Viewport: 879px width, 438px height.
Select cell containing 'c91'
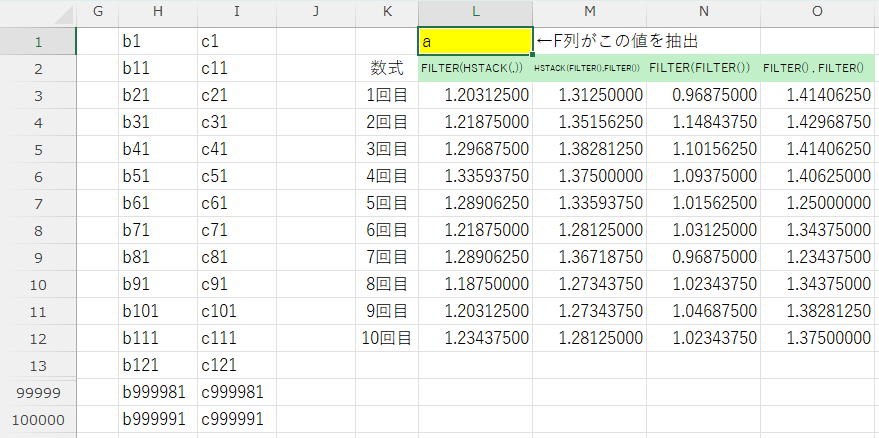pyautogui.click(x=237, y=284)
